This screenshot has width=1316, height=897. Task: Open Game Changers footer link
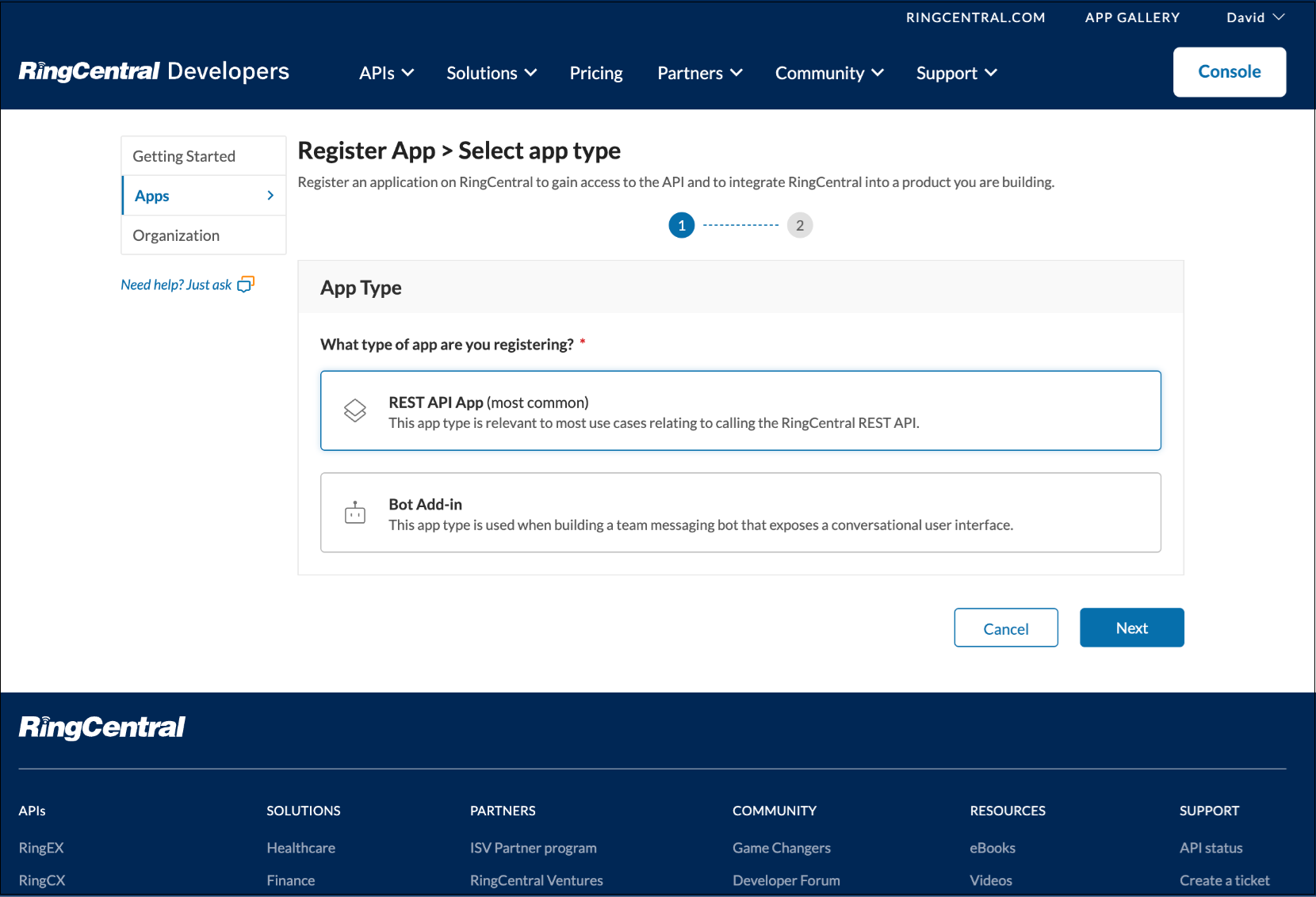click(781, 848)
